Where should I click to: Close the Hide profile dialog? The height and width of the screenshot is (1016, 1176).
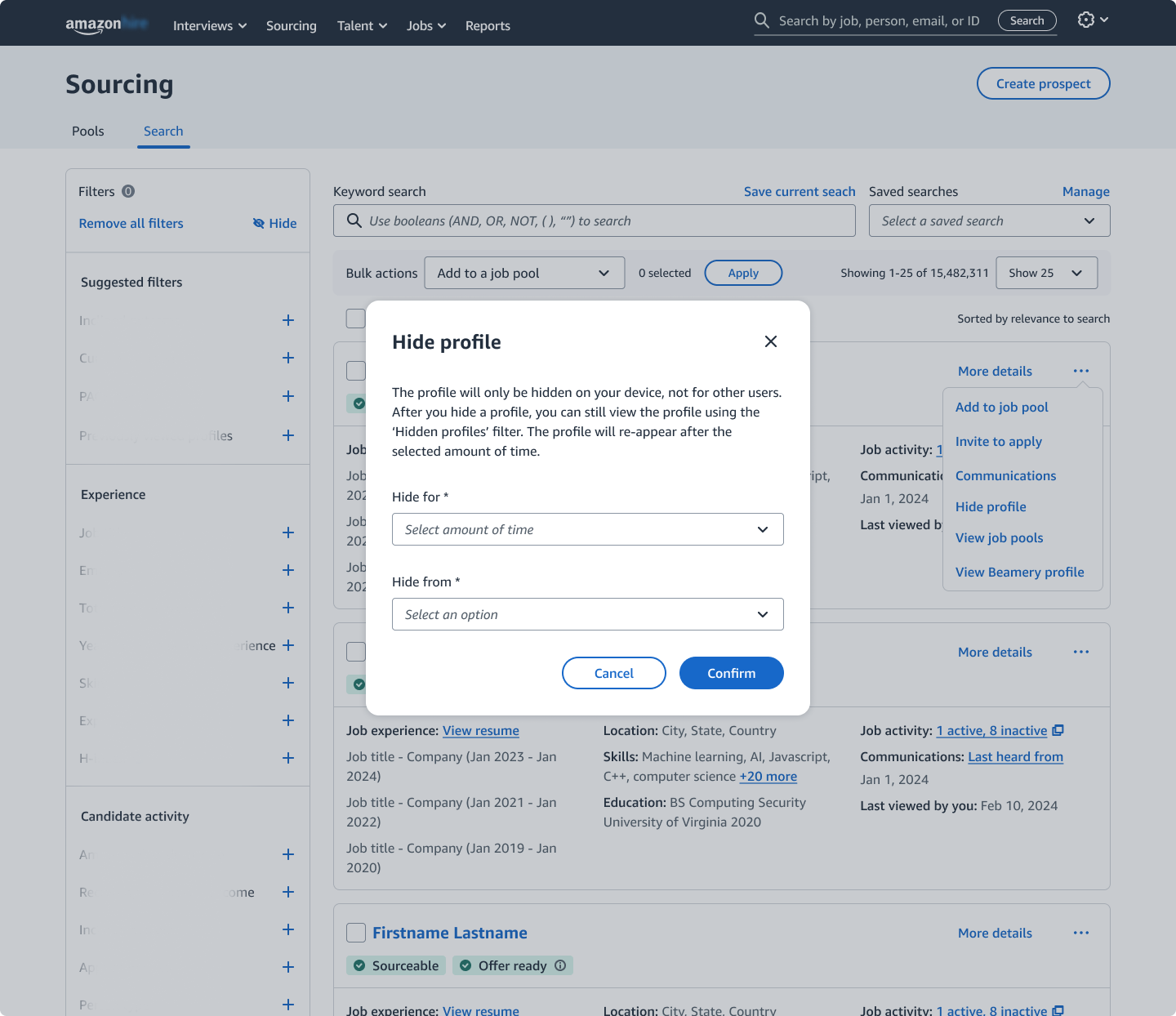770,341
